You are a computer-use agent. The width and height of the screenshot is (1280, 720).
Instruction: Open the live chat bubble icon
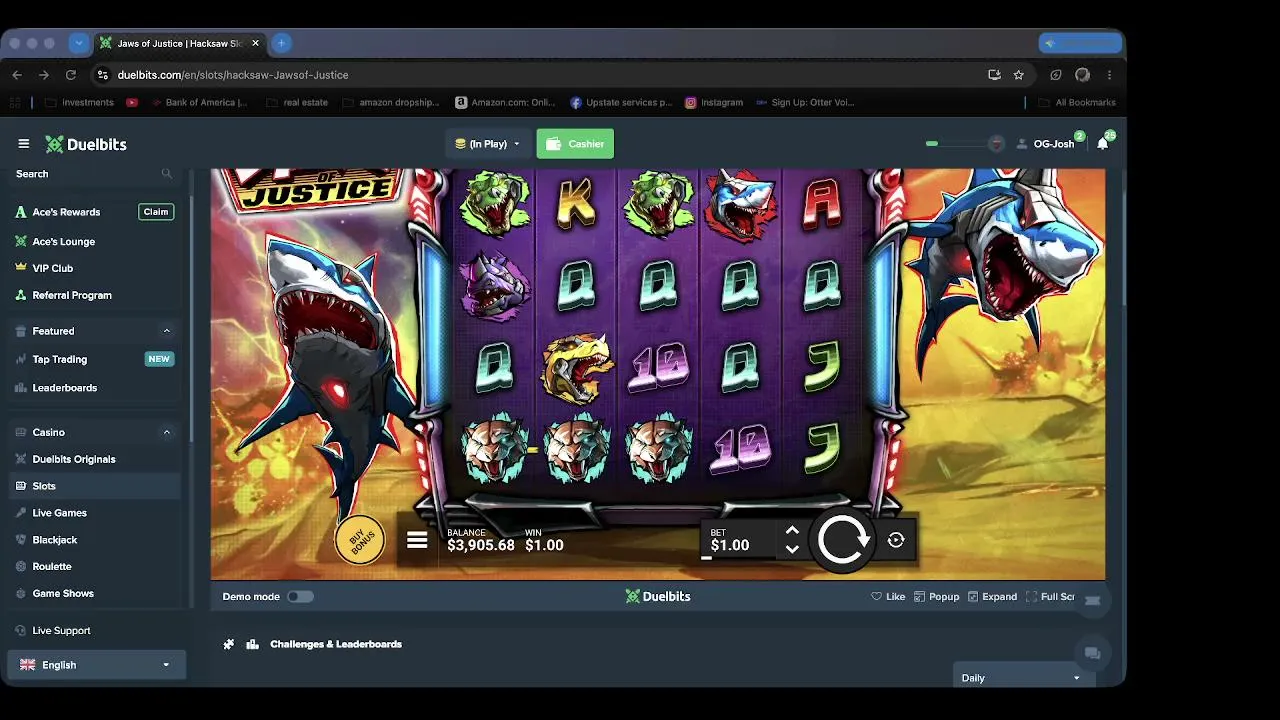point(1092,653)
